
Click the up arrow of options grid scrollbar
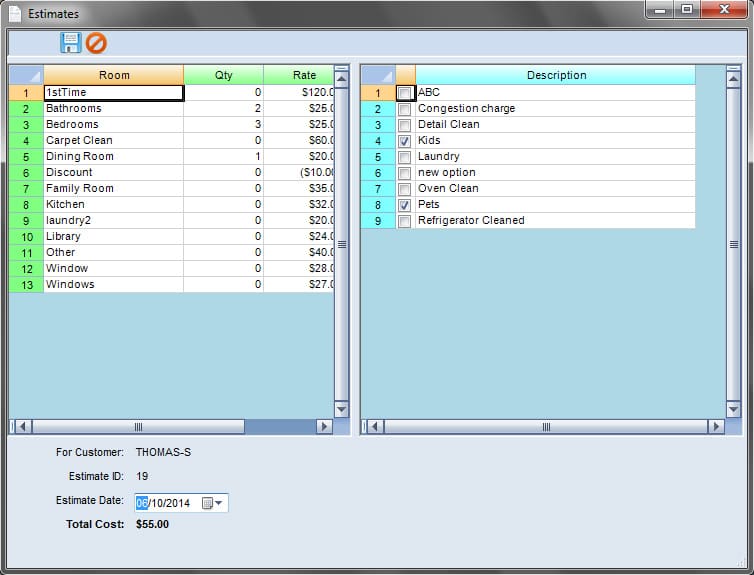tap(733, 75)
